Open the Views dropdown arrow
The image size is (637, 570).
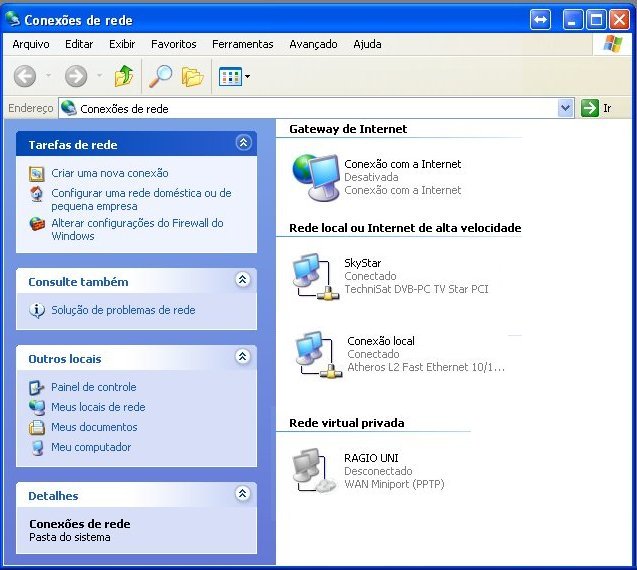(247, 76)
